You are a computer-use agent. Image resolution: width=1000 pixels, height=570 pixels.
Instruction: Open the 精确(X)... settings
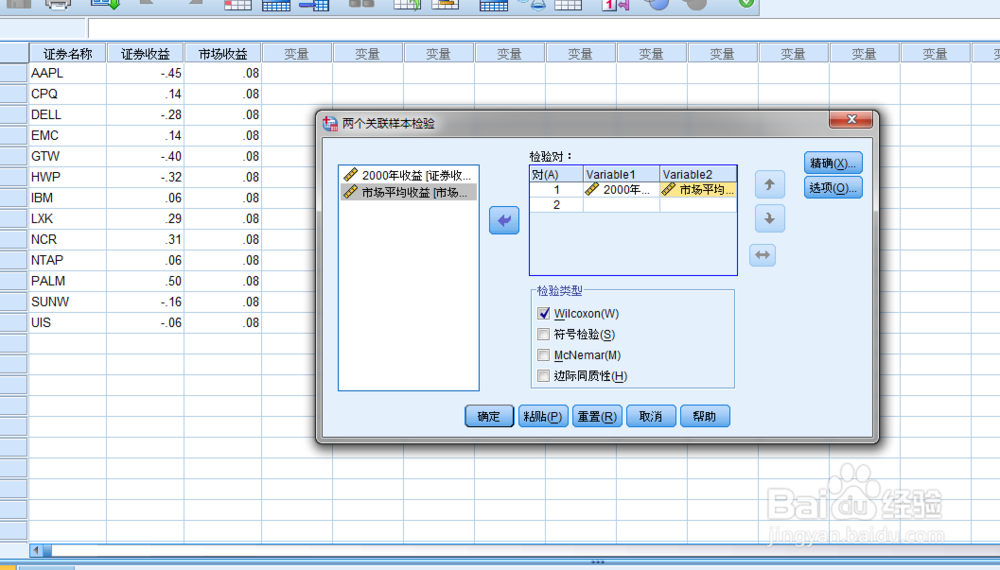(x=833, y=163)
